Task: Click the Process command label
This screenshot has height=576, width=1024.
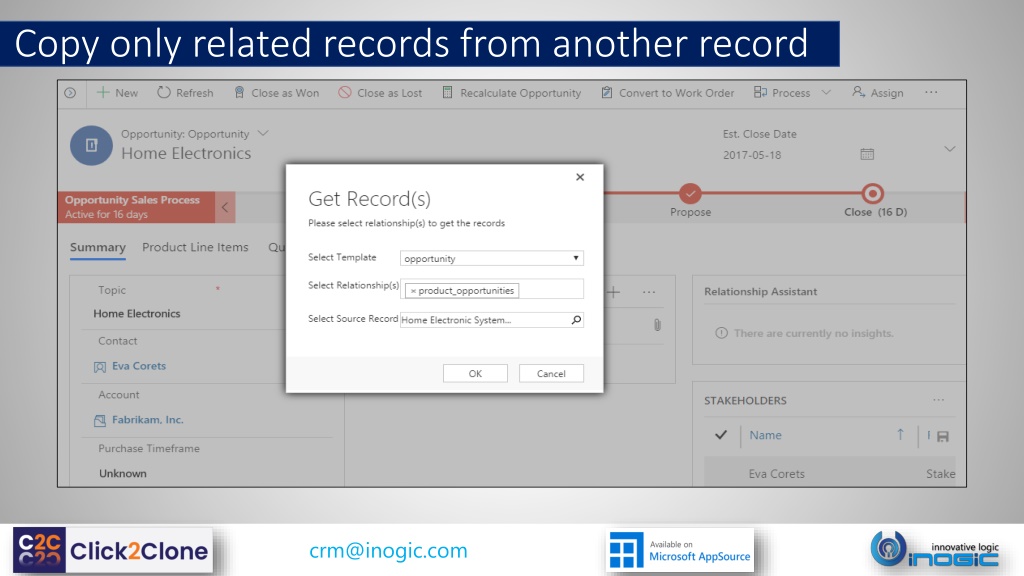Action: pyautogui.click(x=791, y=93)
